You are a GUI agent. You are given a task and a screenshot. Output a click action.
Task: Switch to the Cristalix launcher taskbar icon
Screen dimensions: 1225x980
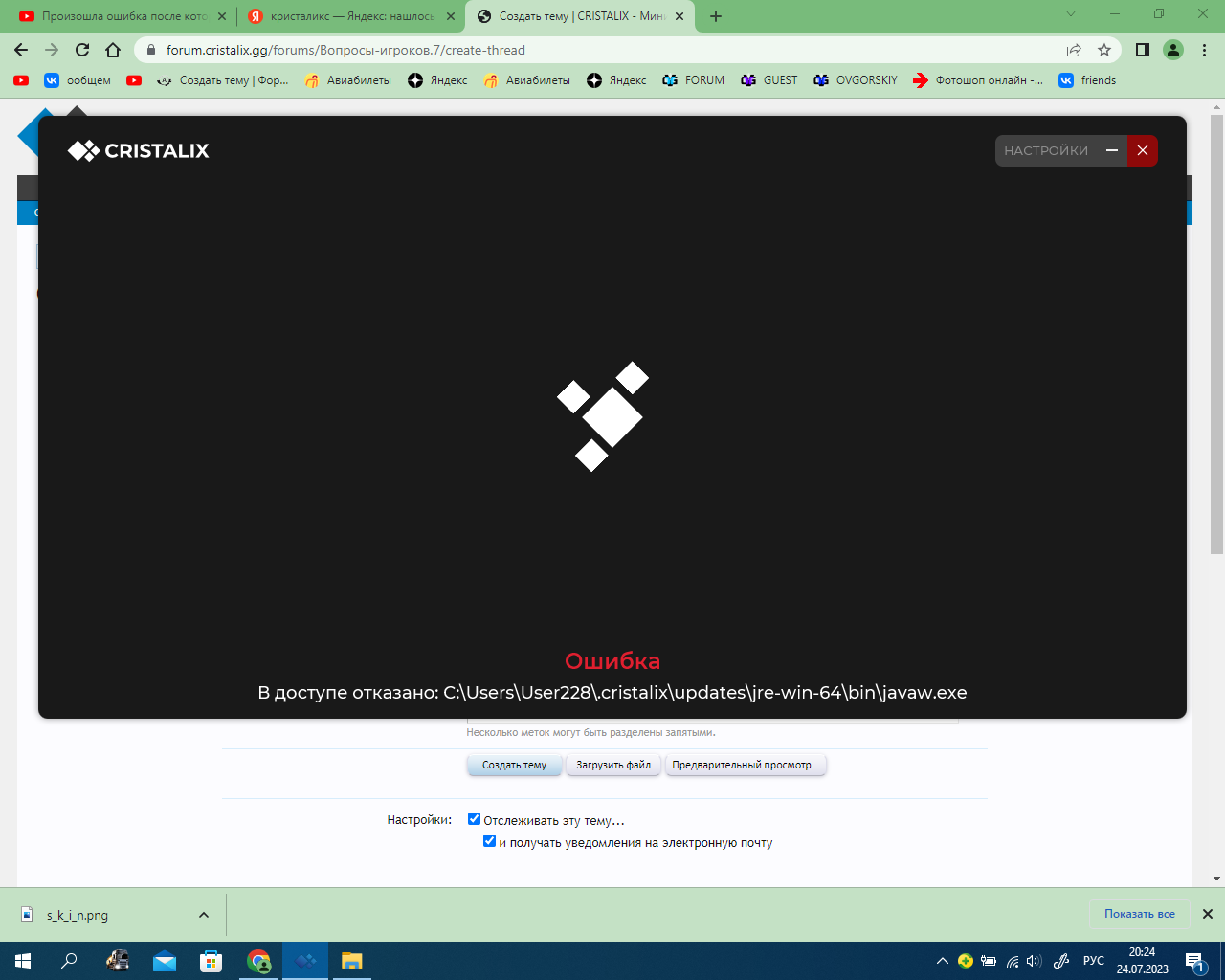[x=305, y=961]
